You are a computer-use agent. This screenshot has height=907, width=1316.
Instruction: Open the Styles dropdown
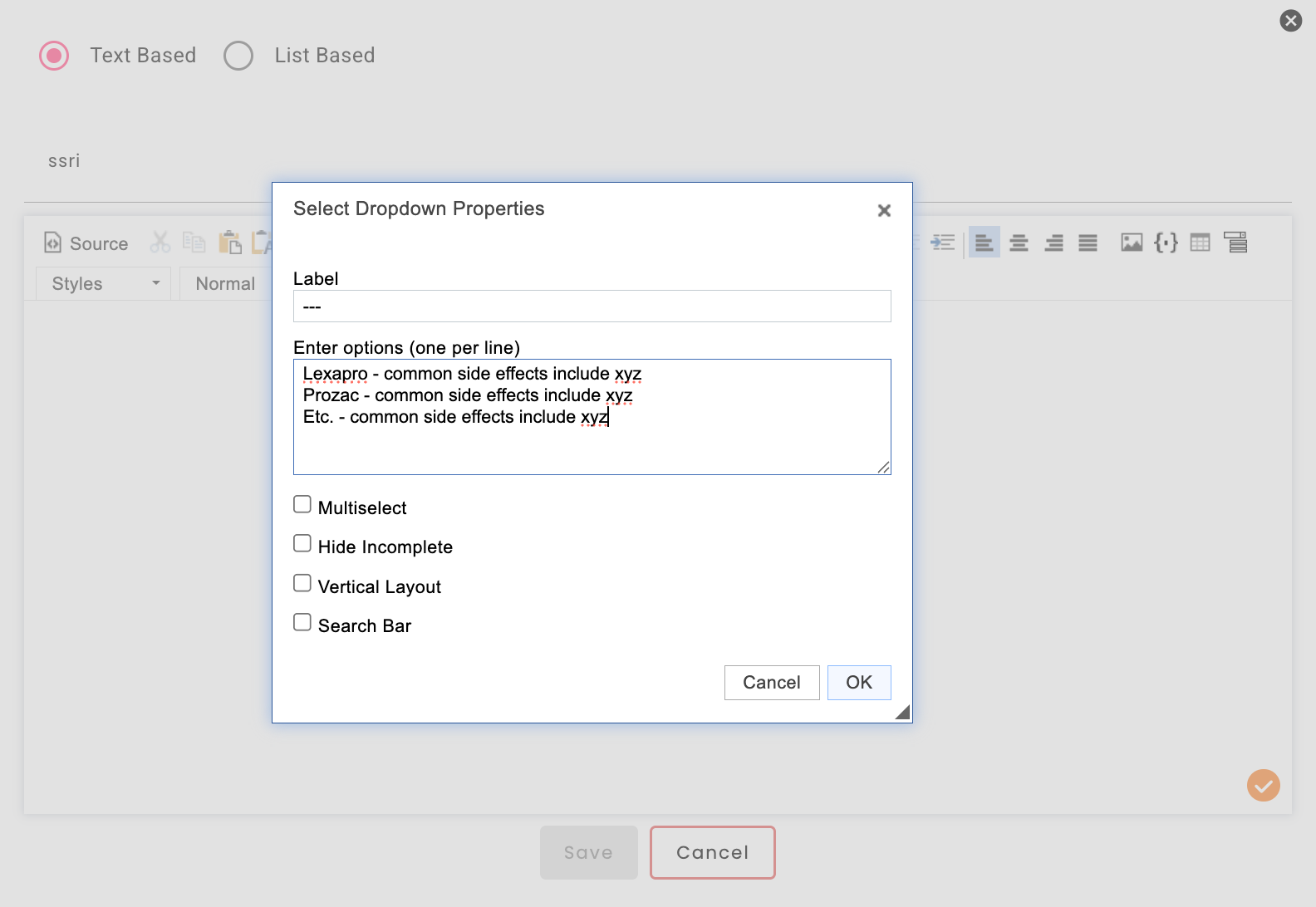click(x=104, y=284)
